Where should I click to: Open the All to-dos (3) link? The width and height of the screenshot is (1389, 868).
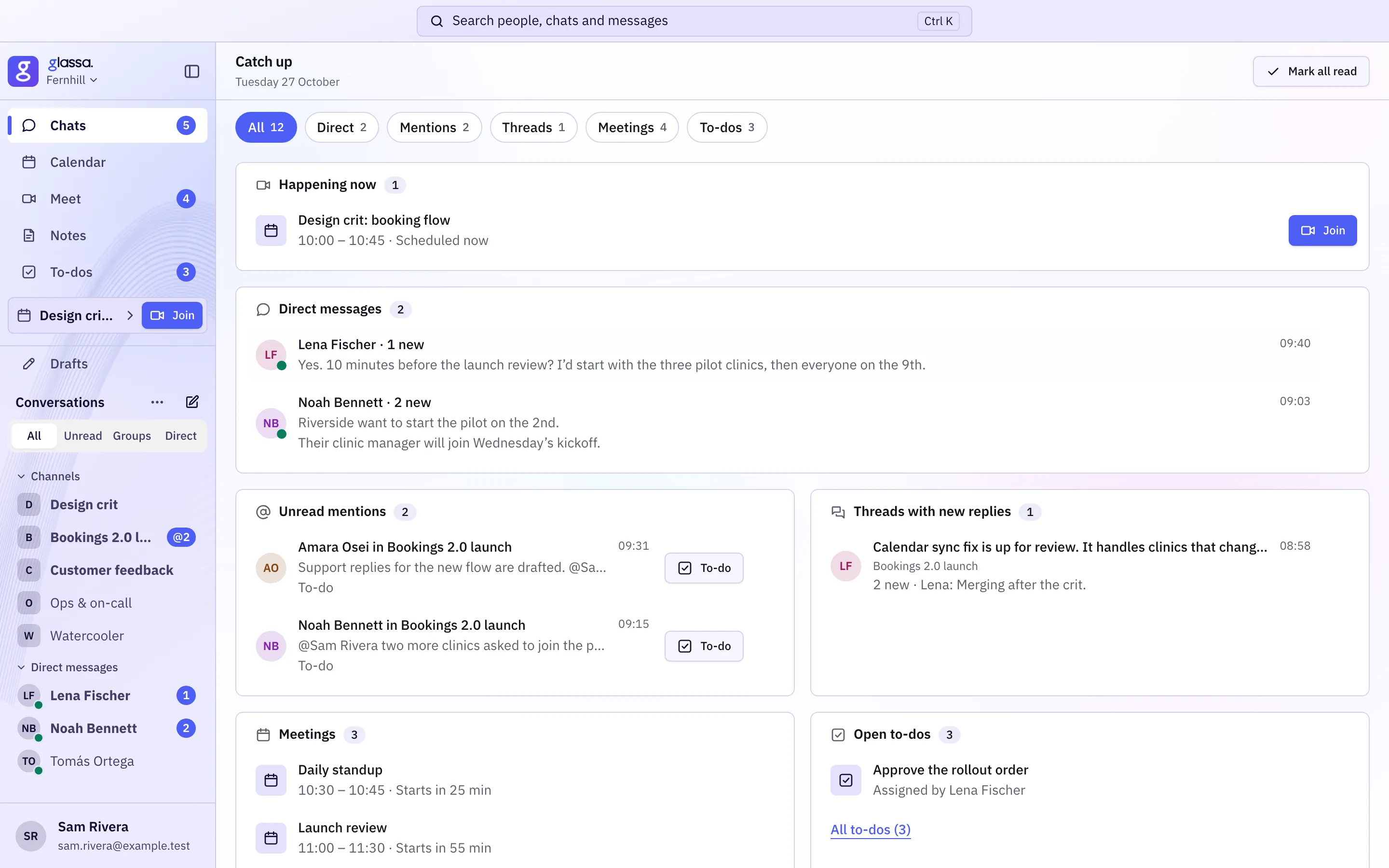(x=870, y=829)
